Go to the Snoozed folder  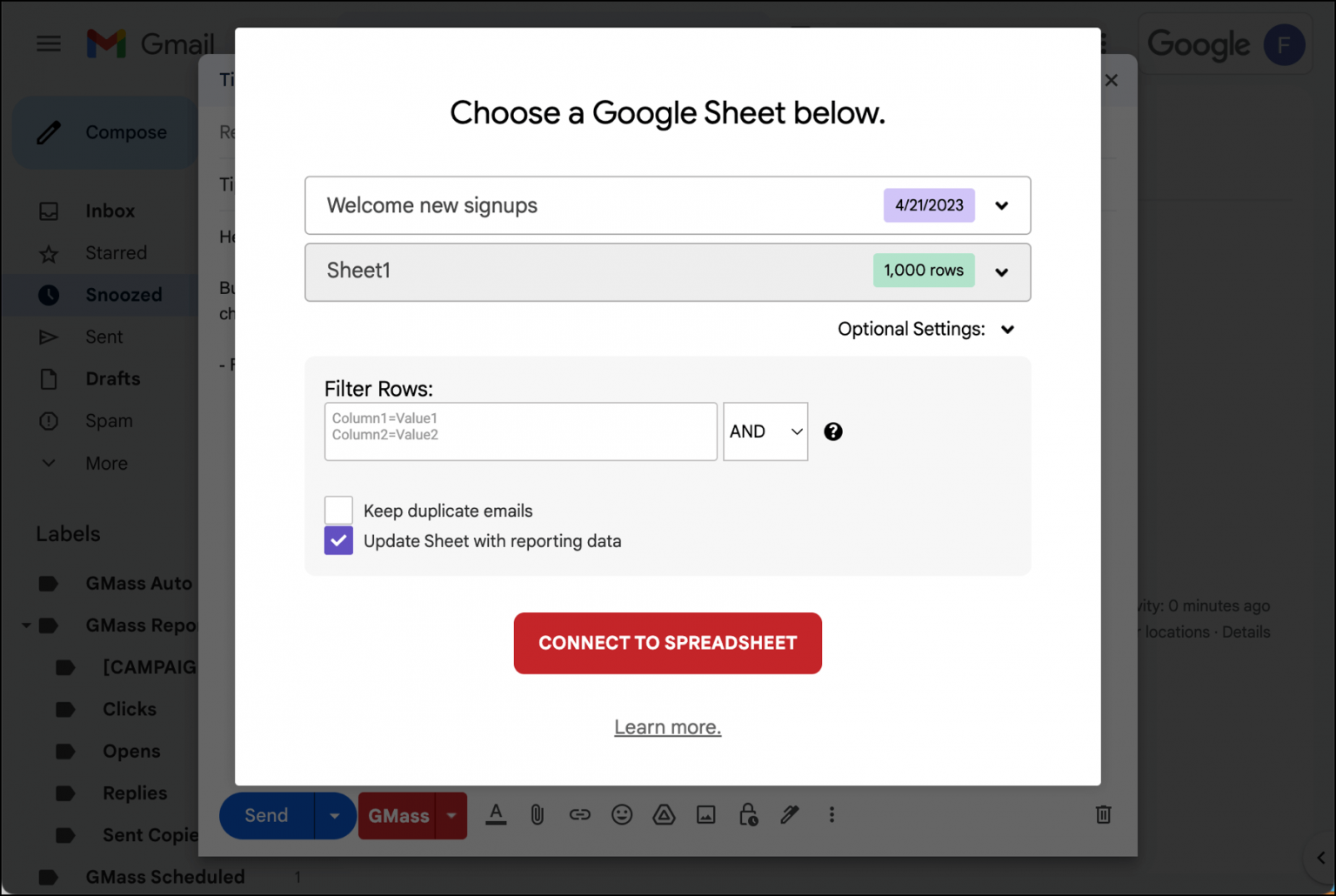point(124,294)
